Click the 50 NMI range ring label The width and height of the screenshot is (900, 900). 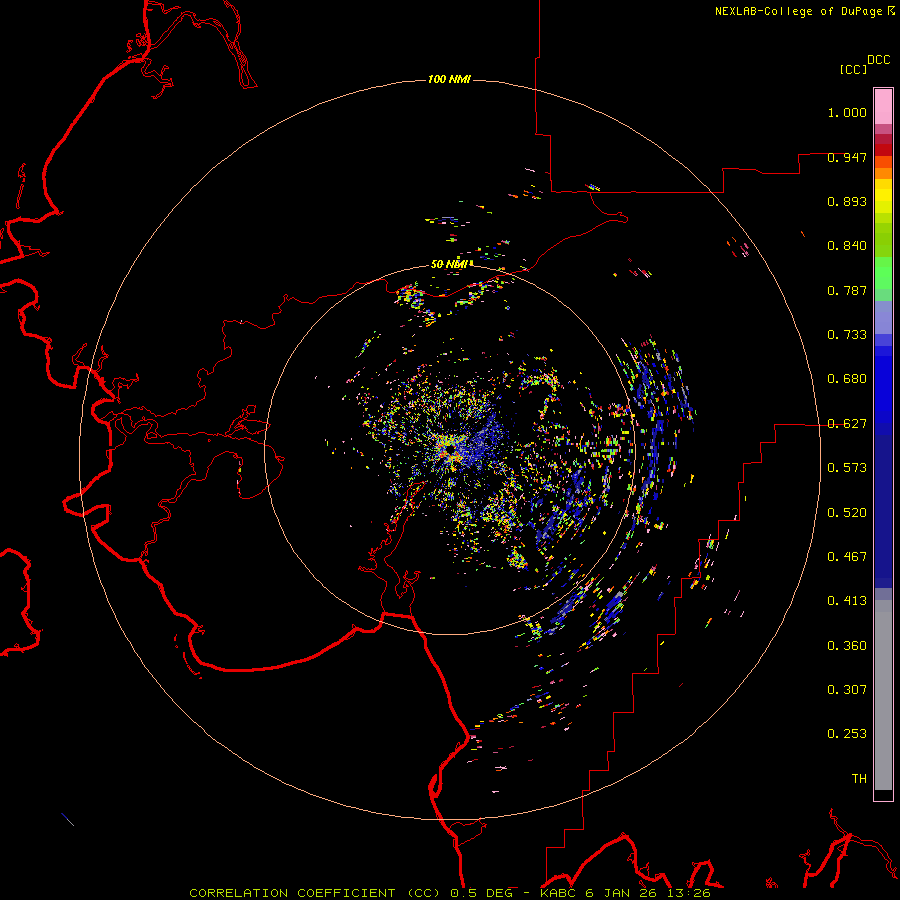click(x=451, y=264)
